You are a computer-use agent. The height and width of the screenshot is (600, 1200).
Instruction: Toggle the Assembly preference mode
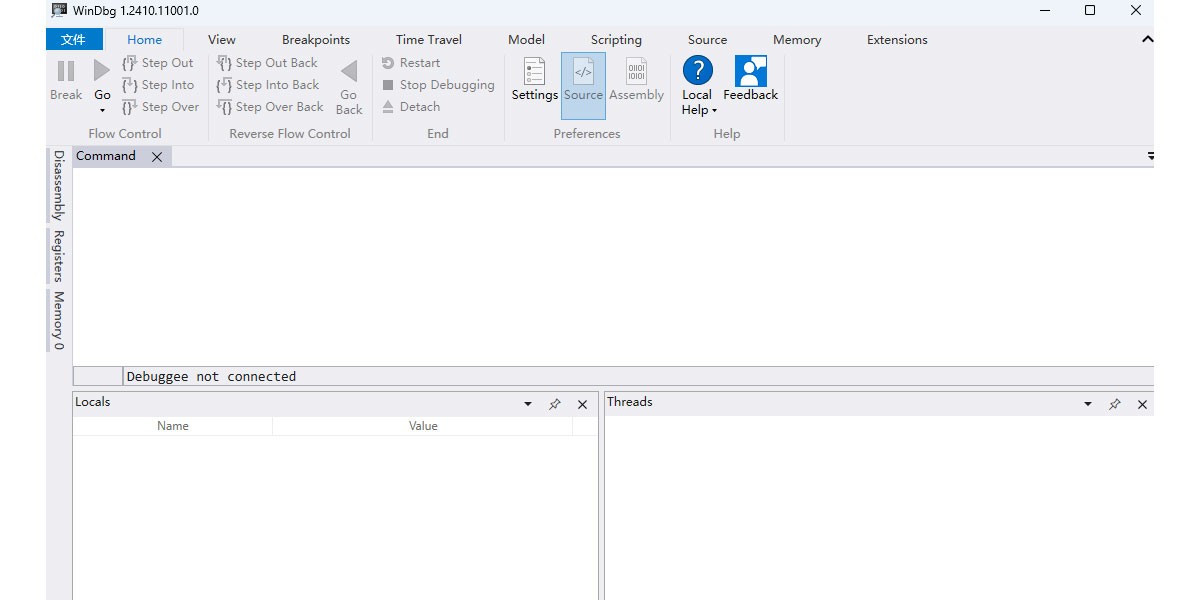point(636,72)
